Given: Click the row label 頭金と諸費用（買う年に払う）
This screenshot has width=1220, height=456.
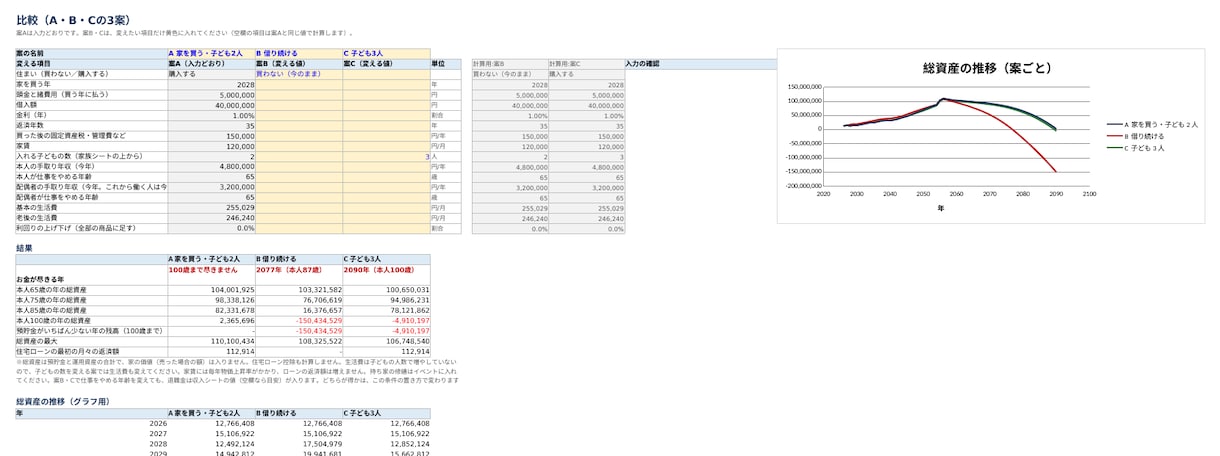Looking at the screenshot, I should (91, 95).
